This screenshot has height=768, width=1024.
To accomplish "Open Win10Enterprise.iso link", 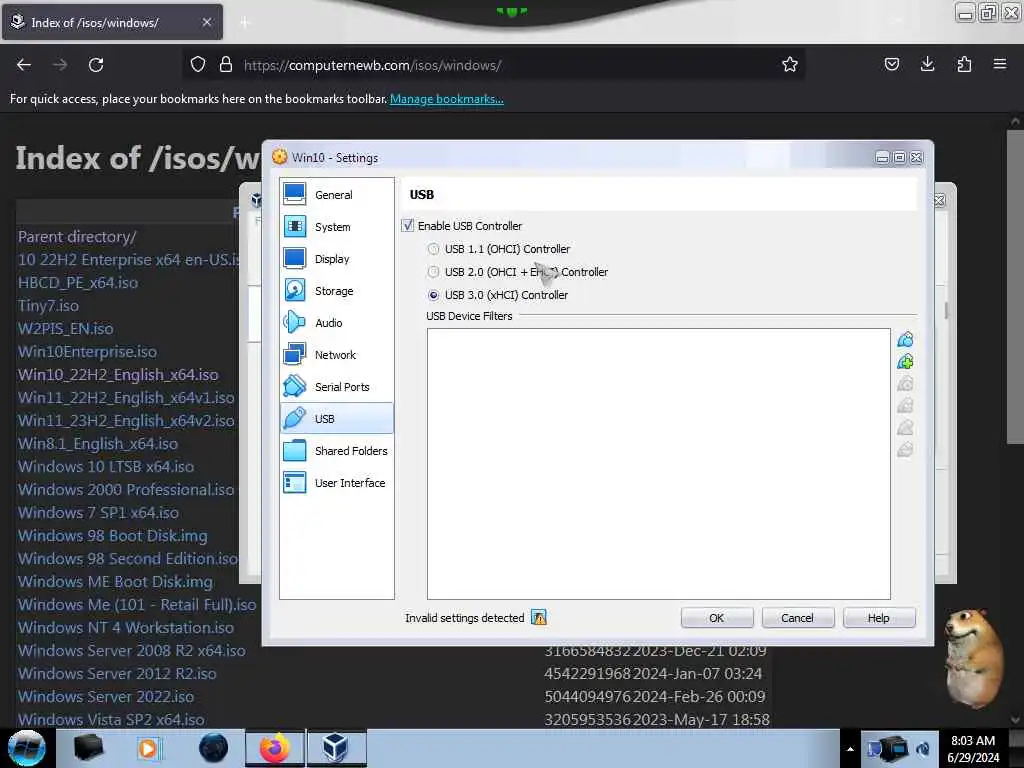I will click(88, 352).
